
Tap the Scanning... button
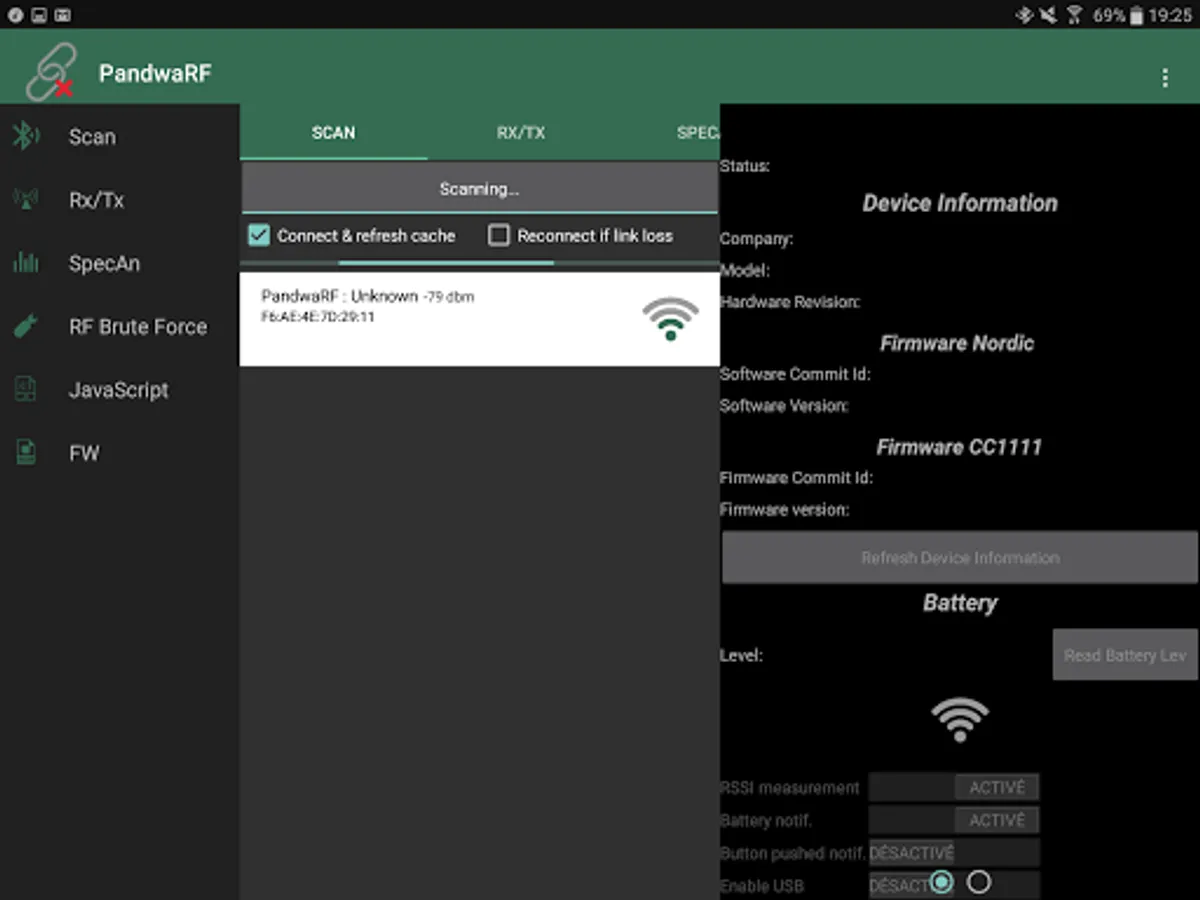pyautogui.click(x=479, y=188)
